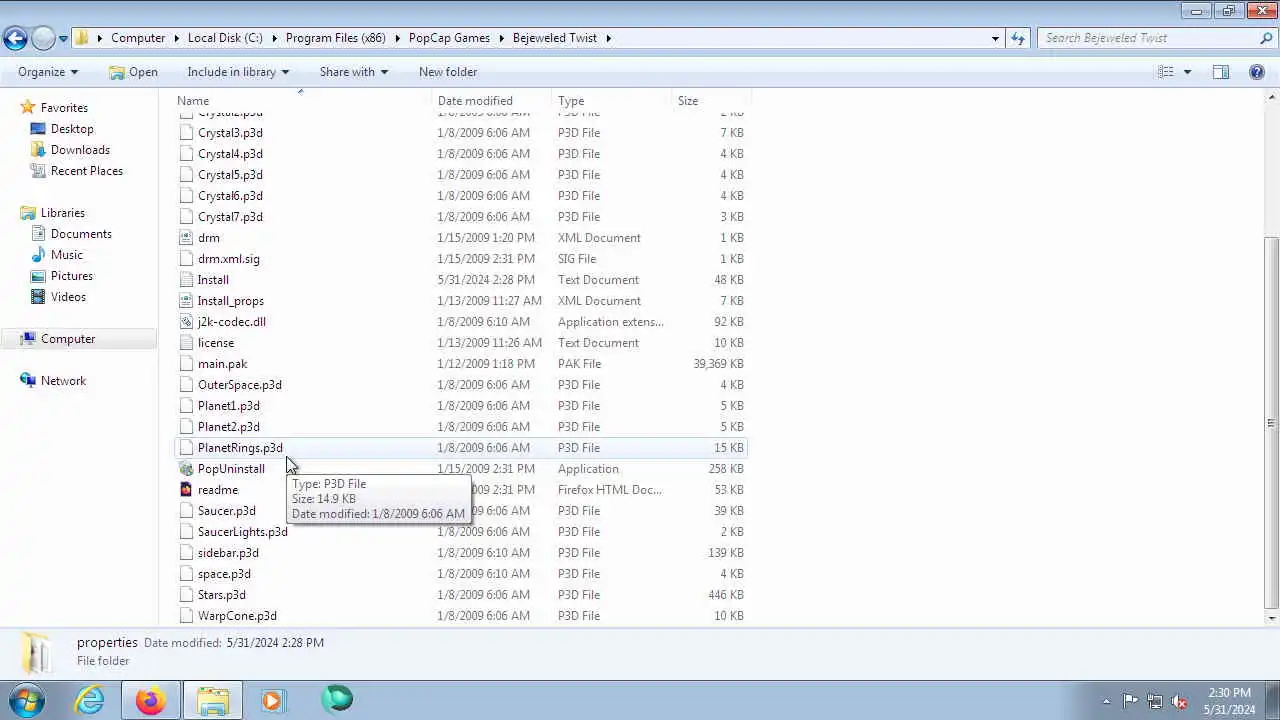The image size is (1280, 720).
Task: Click the Forward navigation arrow button
Action: coord(43,38)
